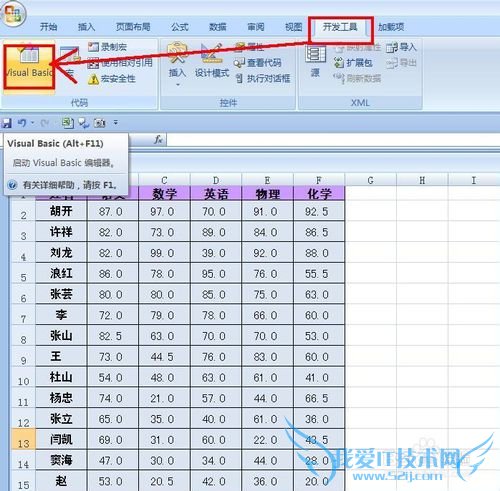Select the name cell 杨忠
500x491 pixels.
pos(61,398)
